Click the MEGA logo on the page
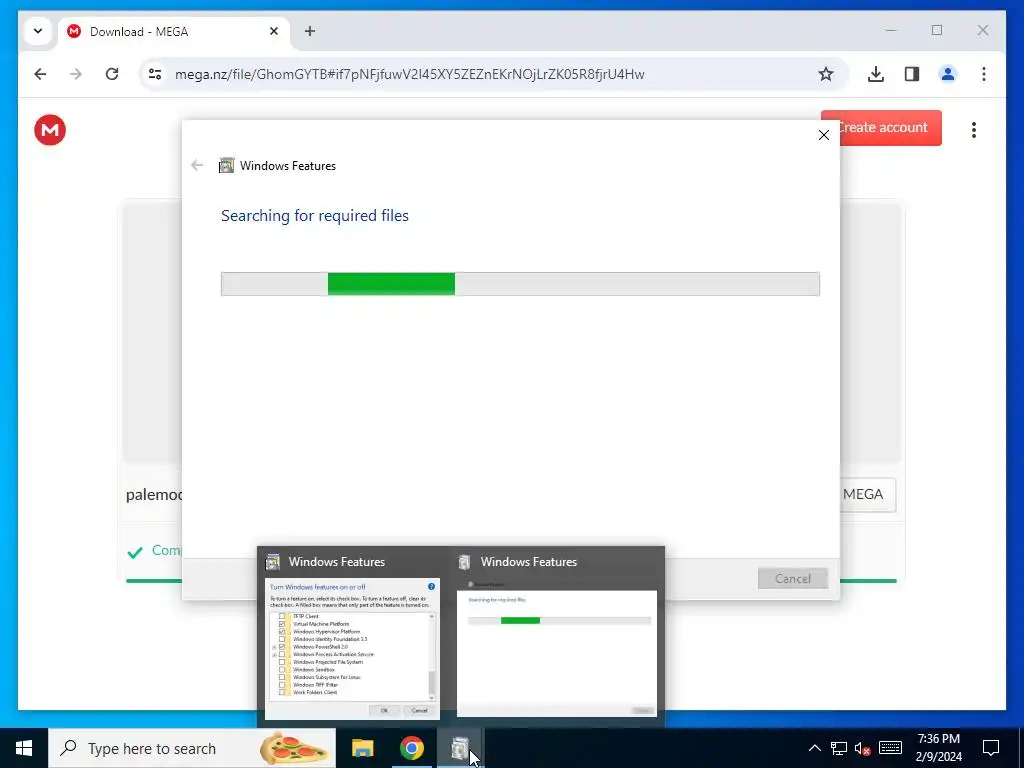This screenshot has height=768, width=1024. tap(50, 130)
